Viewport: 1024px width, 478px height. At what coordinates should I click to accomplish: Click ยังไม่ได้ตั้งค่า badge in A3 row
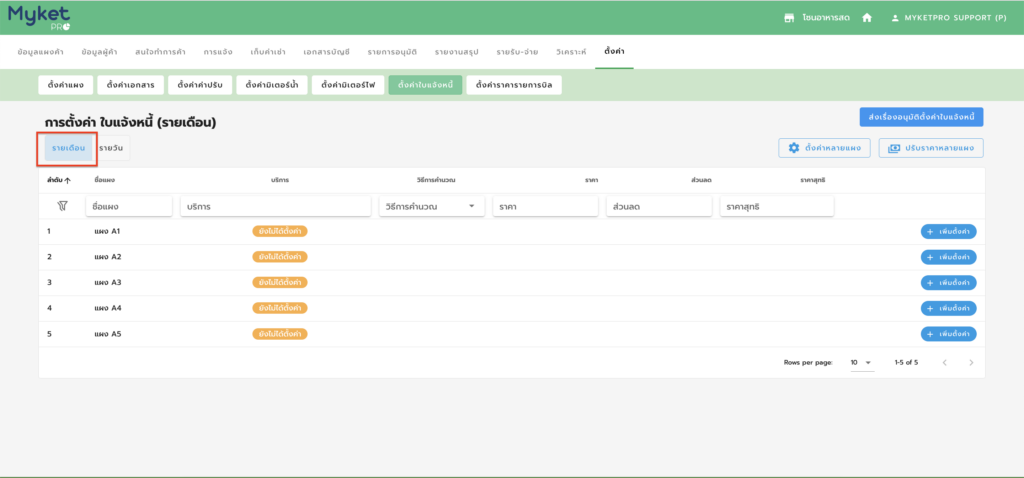280,283
